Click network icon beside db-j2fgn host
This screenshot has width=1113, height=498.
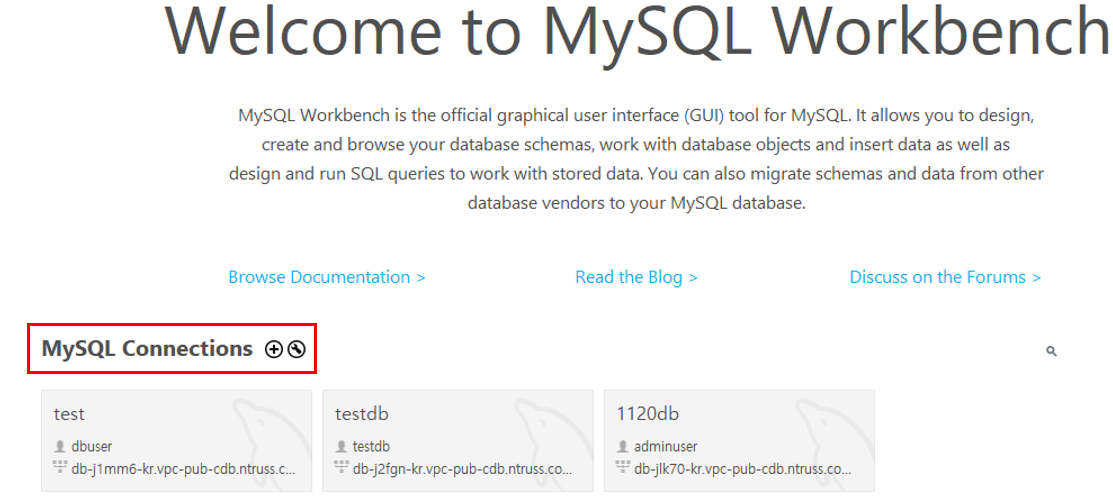coord(341,467)
